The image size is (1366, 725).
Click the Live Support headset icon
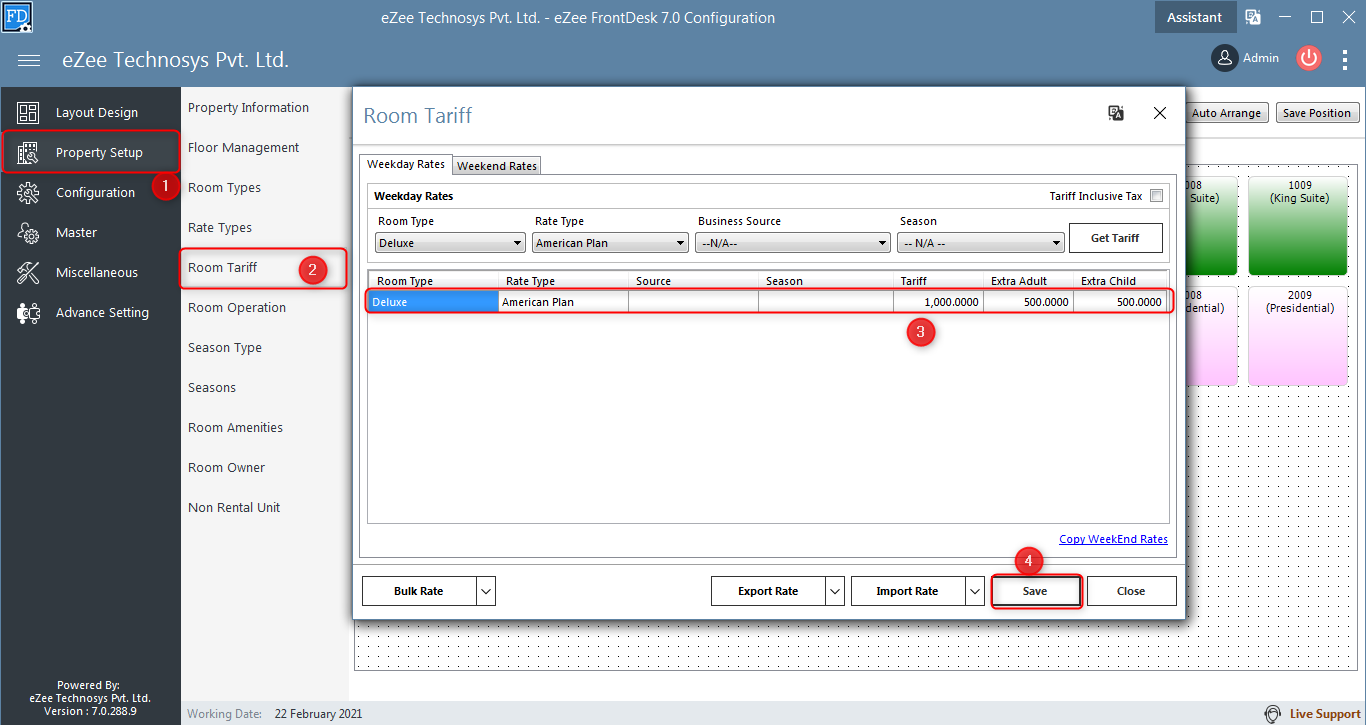(x=1272, y=714)
